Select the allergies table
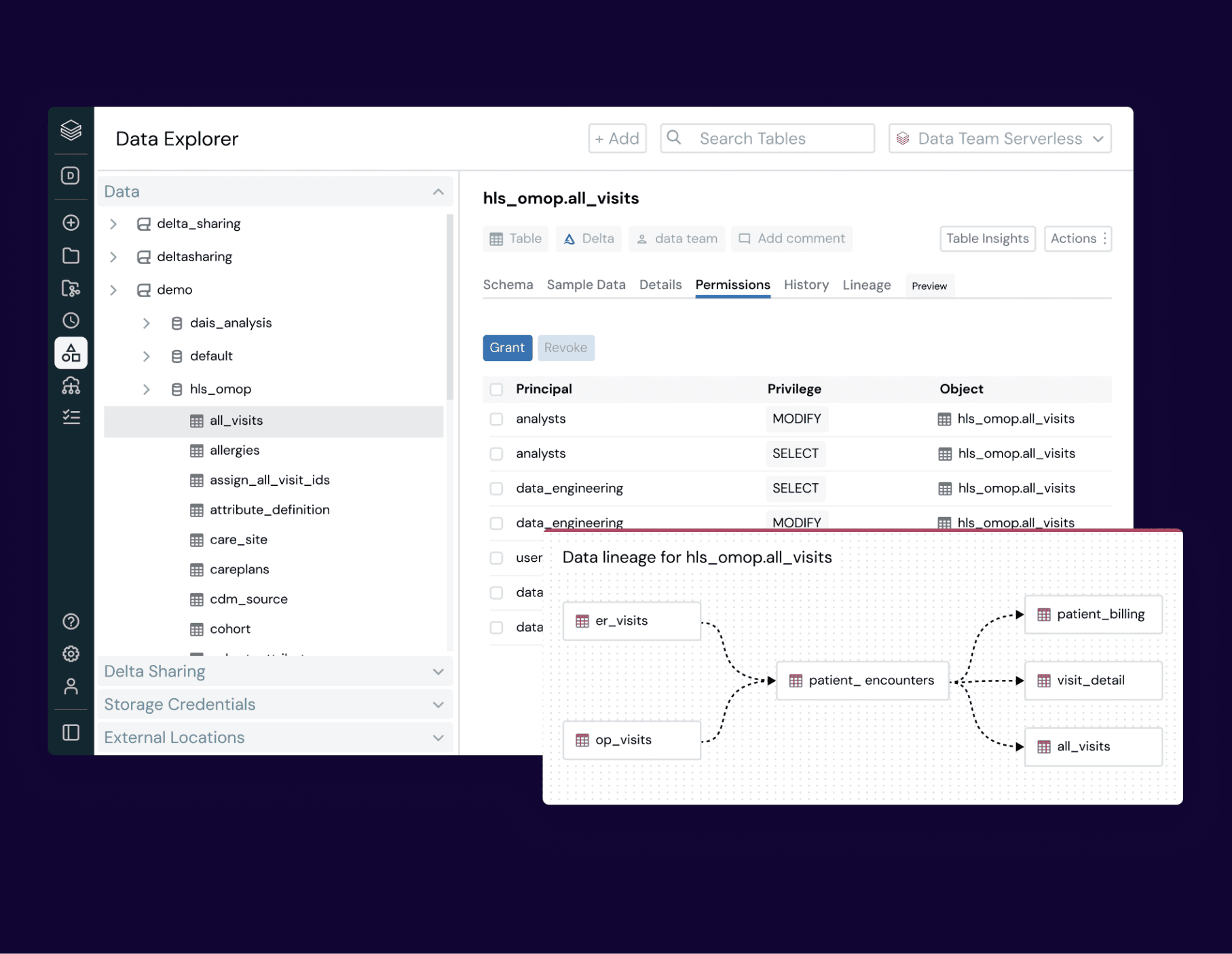1232x954 pixels. coord(234,451)
